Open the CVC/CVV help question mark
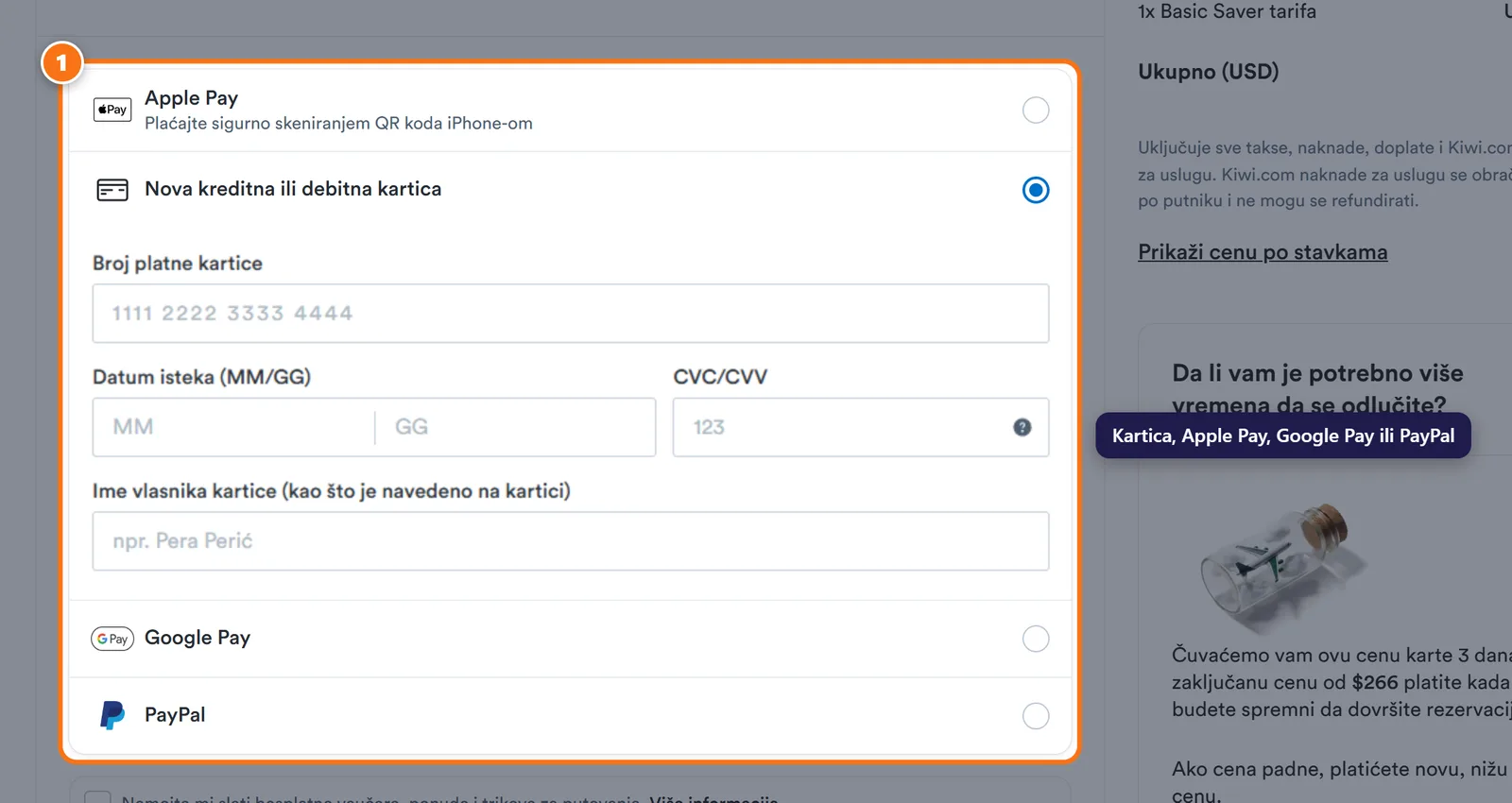The image size is (1512, 803). coord(1022,427)
